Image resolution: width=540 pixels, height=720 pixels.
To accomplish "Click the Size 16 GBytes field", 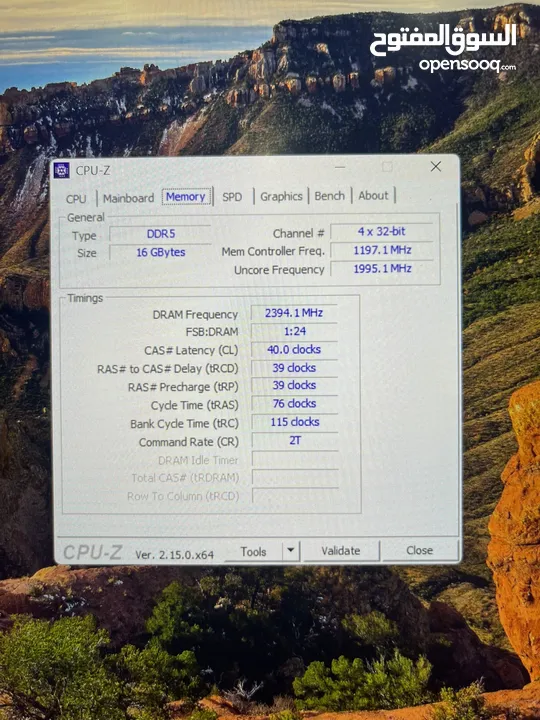I will [160, 252].
